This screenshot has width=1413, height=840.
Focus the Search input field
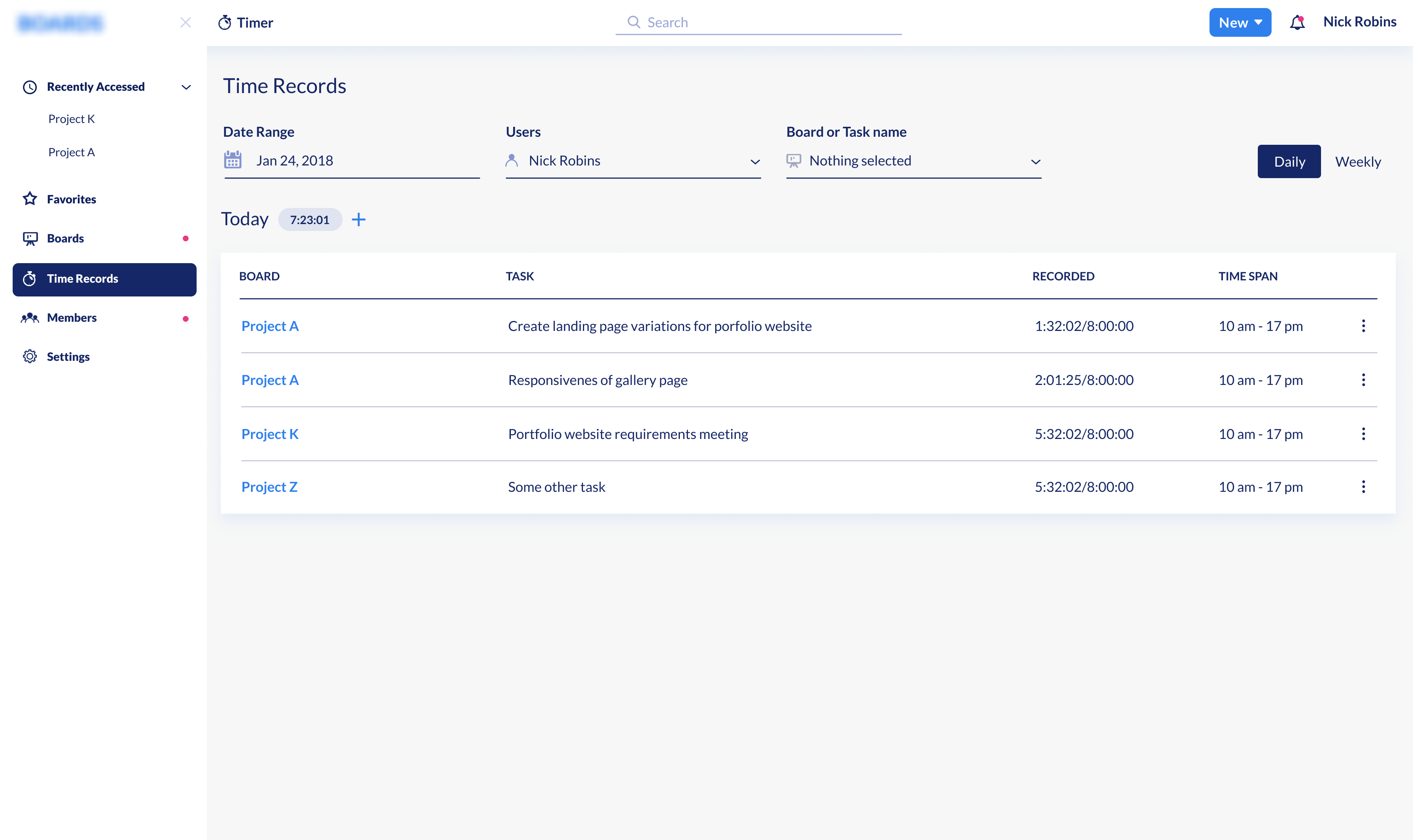pyautogui.click(x=759, y=23)
